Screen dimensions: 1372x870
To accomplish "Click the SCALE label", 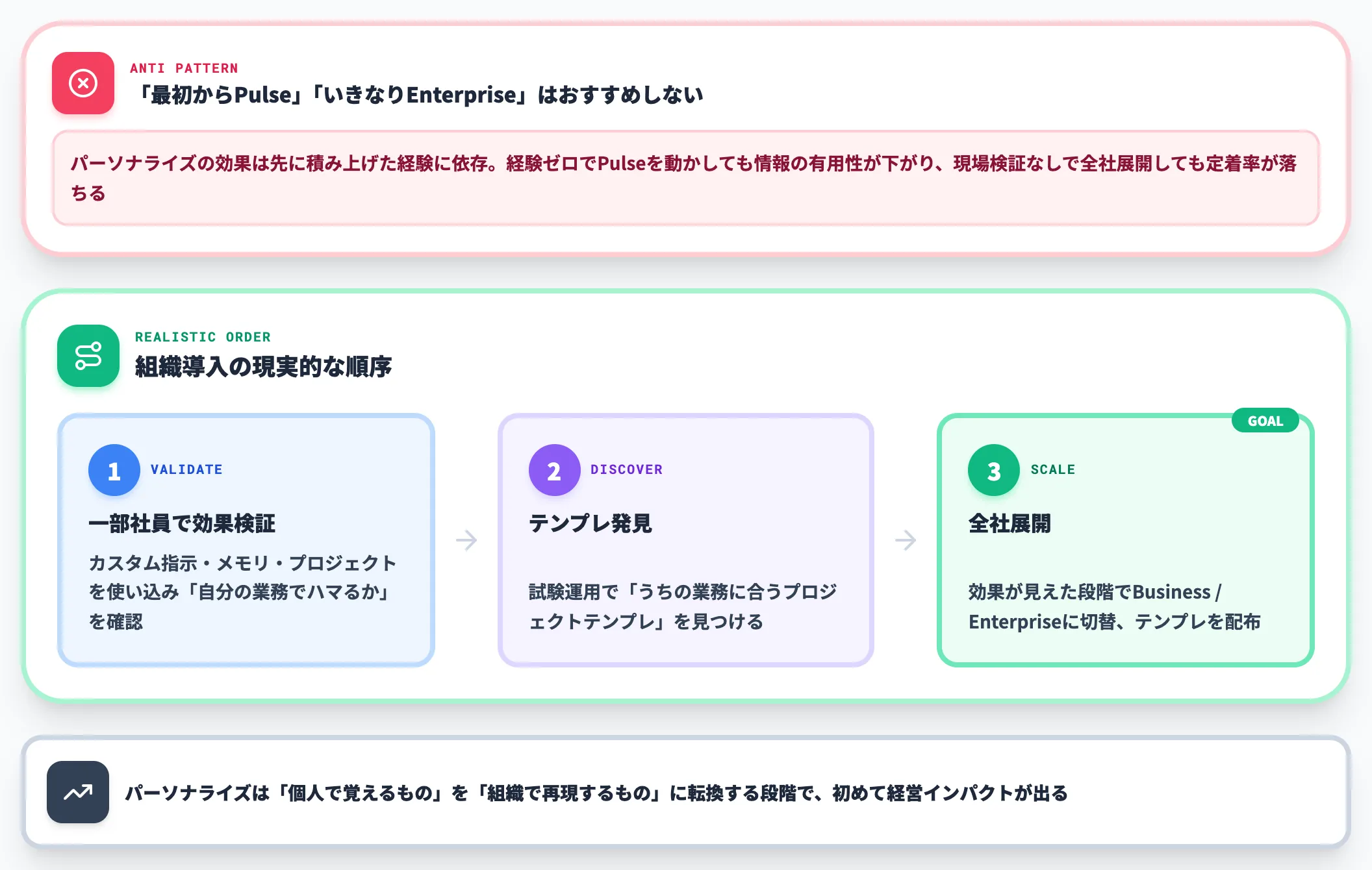I will 1053,469.
